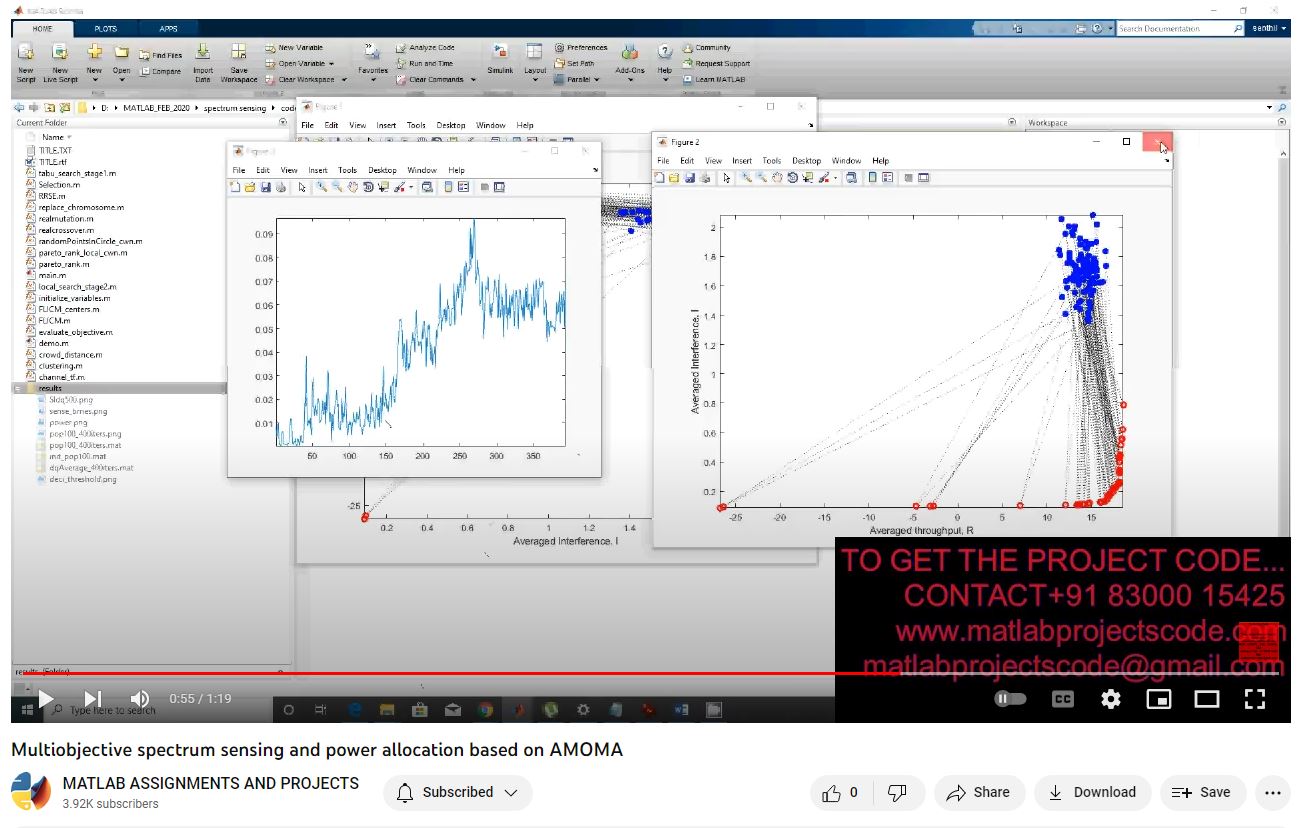Click Import Data icon
Image resolution: width=1301 pixels, height=828 pixels.
(203, 52)
